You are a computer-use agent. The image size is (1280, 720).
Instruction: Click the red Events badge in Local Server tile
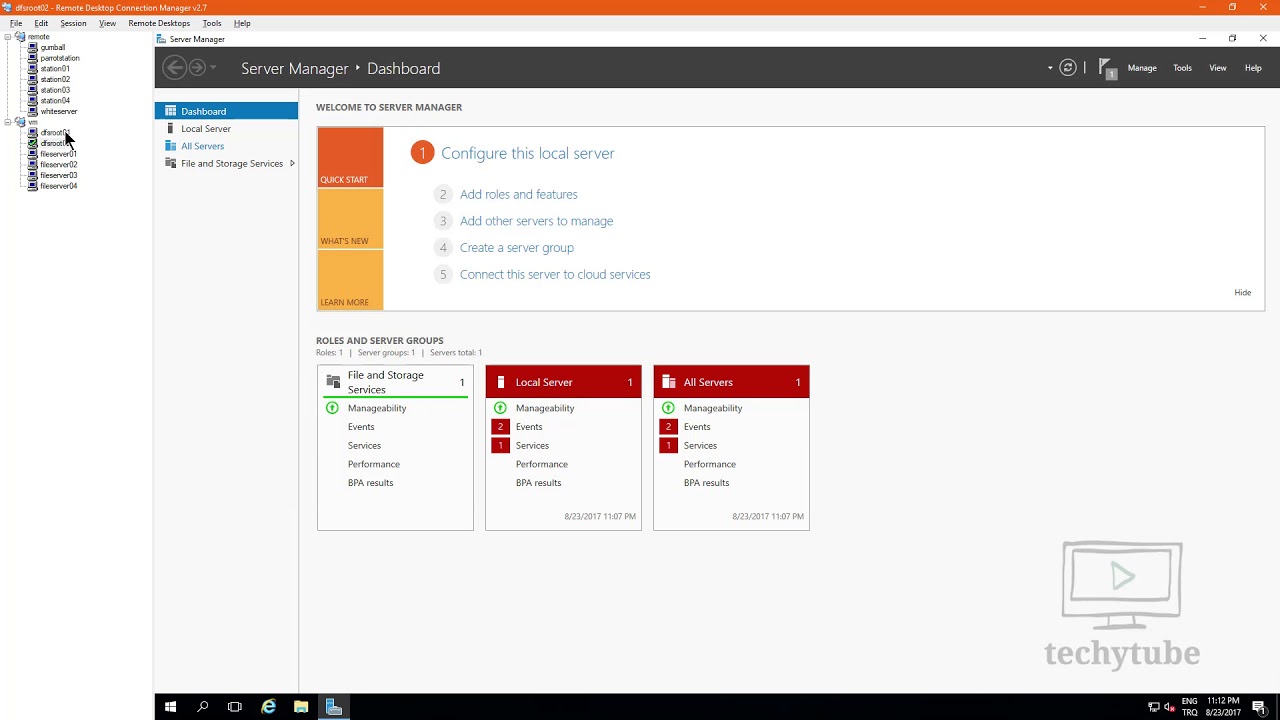click(501, 427)
